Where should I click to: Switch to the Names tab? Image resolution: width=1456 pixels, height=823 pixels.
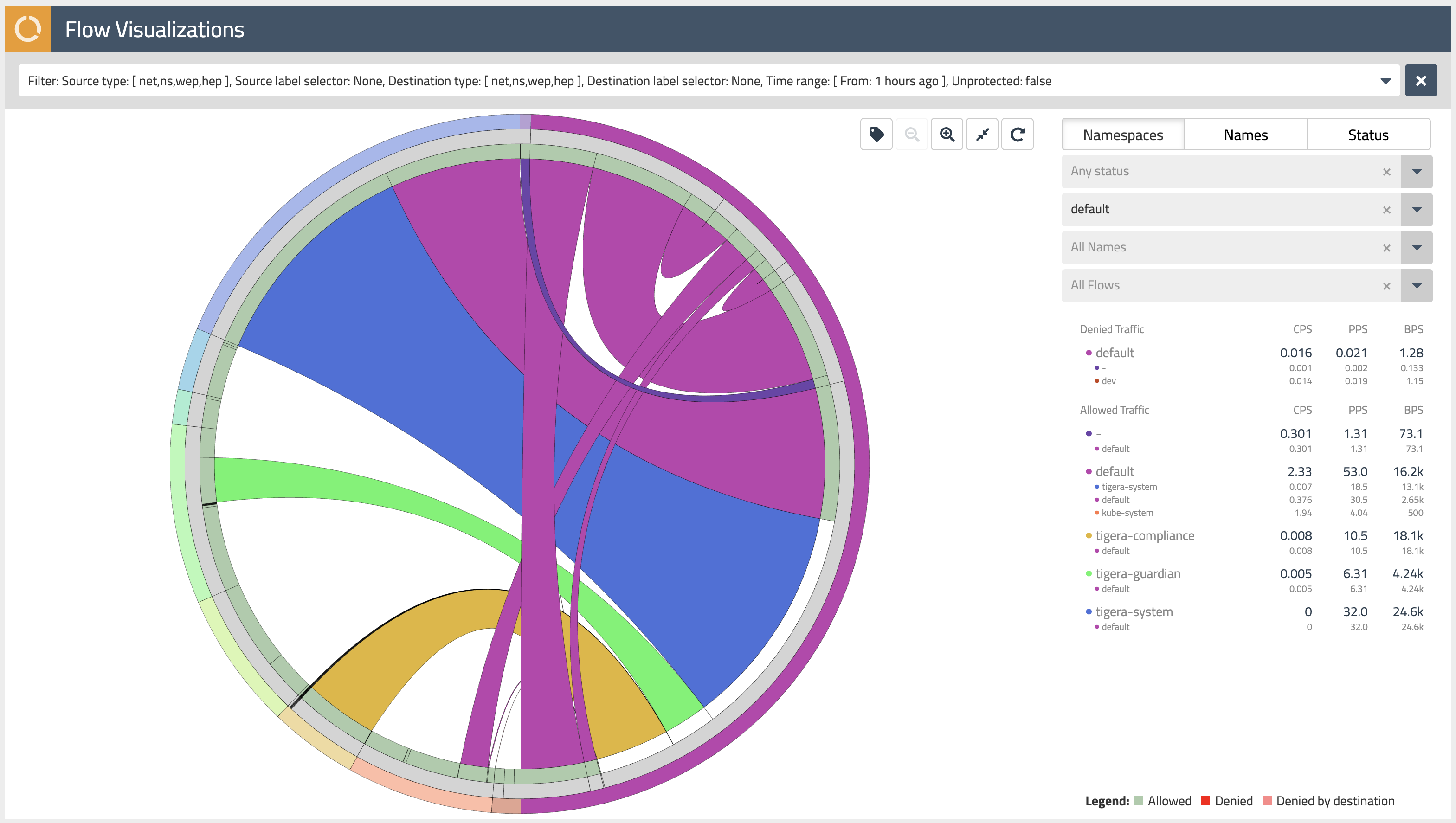click(x=1245, y=135)
